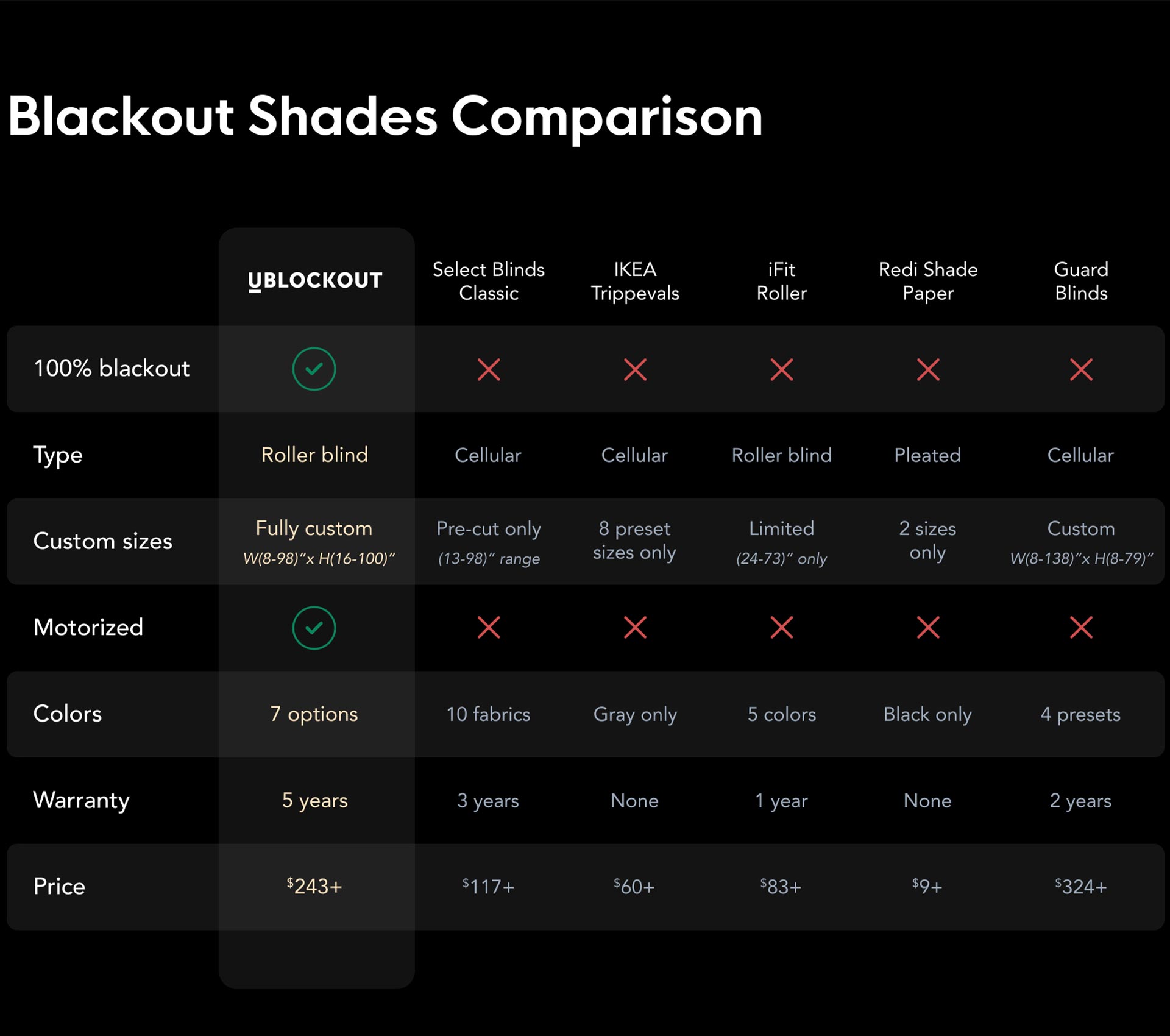Click the green Motorized checkmark icon
The width and height of the screenshot is (1170, 1036).
click(x=314, y=628)
